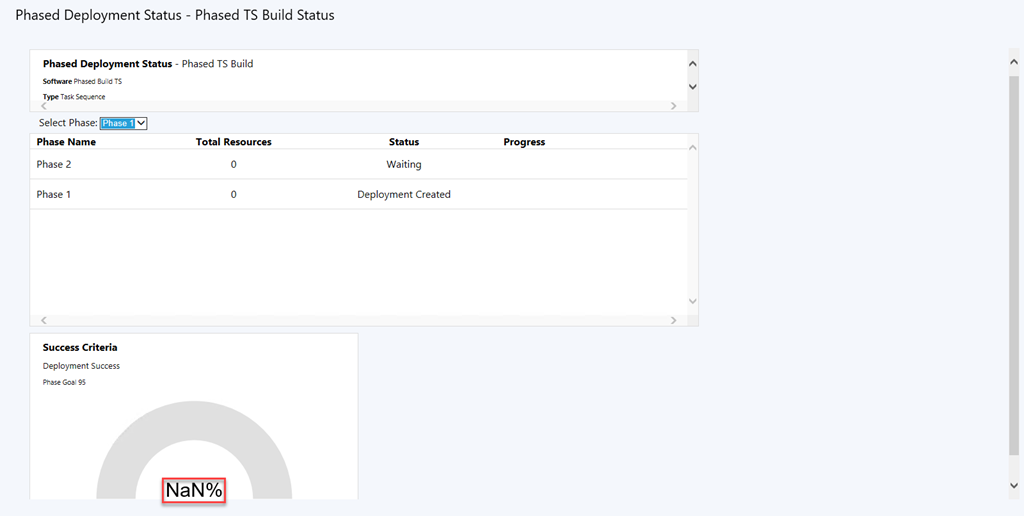Click the Progress column header
This screenshot has width=1024, height=516.
[x=524, y=142]
